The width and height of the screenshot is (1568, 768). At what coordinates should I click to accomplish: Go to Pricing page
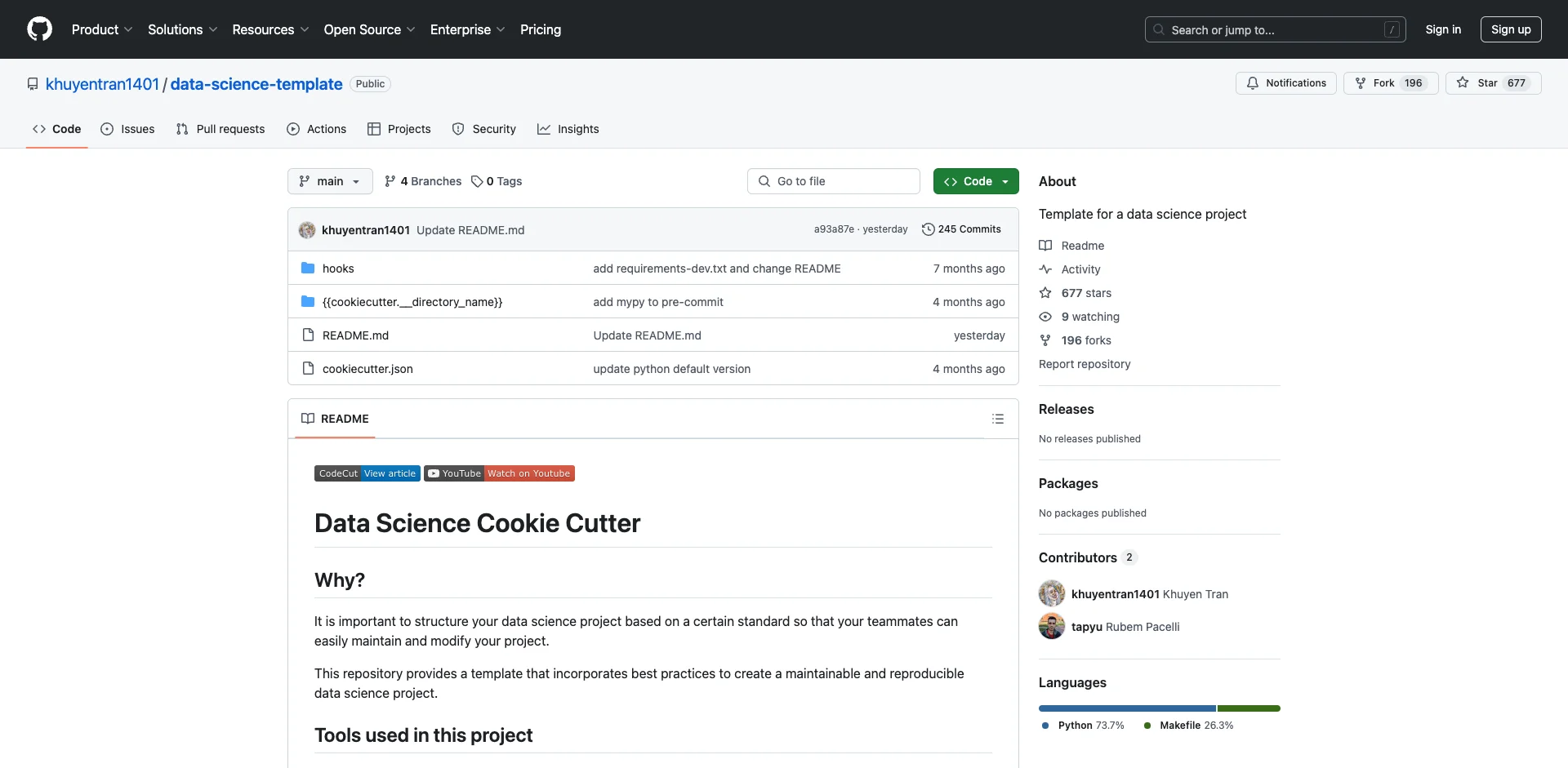click(541, 29)
